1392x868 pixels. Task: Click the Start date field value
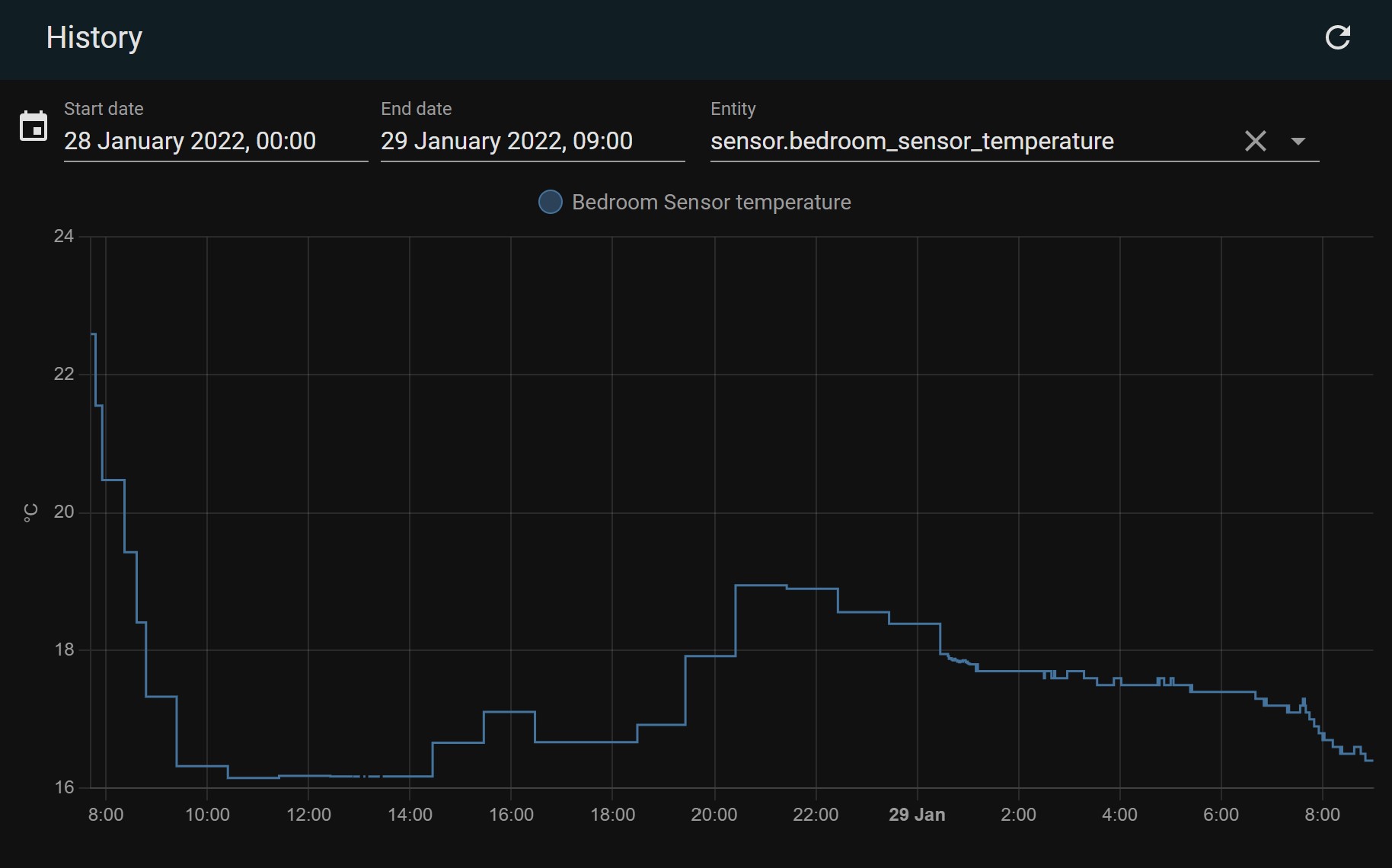tap(190, 141)
